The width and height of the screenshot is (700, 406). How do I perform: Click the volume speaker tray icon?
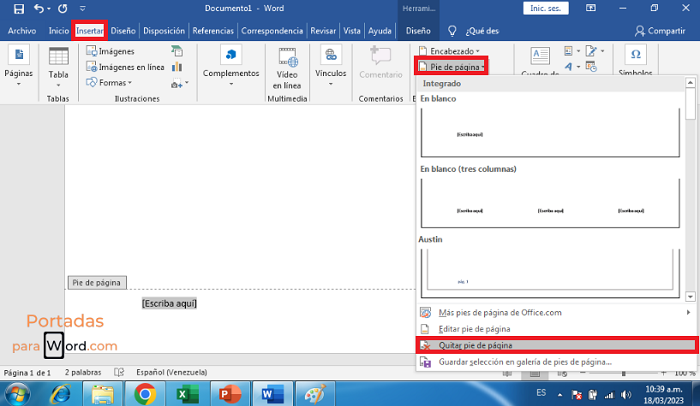click(626, 395)
